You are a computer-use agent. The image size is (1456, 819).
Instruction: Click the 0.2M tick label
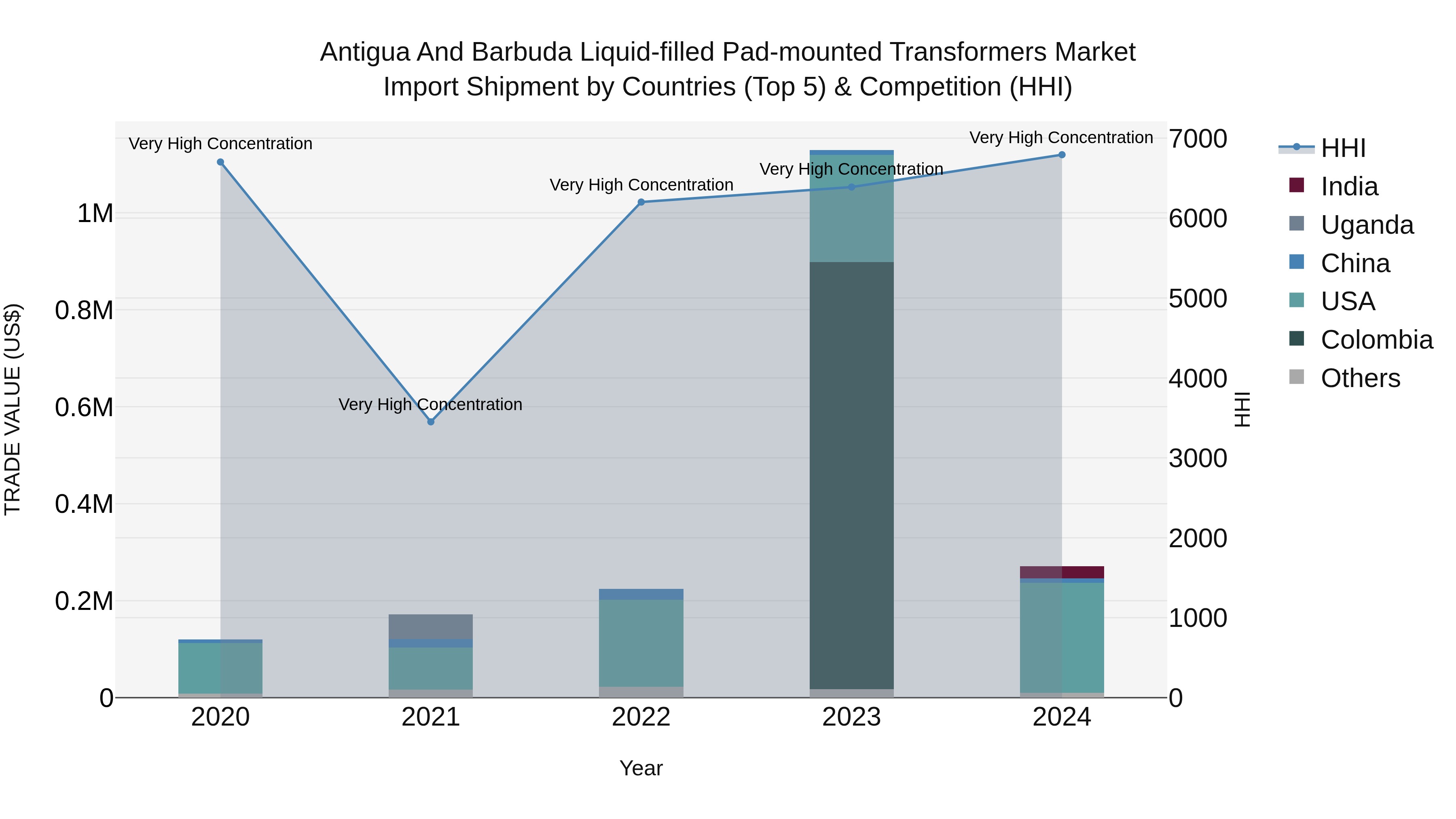tap(84, 601)
